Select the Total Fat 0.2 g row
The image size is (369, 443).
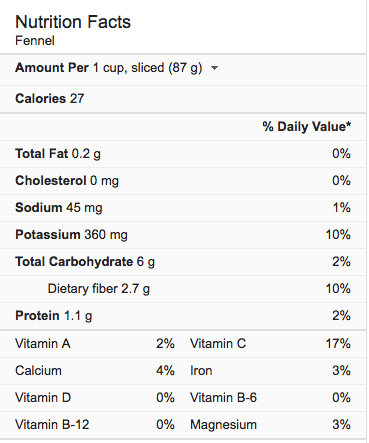coord(183,154)
